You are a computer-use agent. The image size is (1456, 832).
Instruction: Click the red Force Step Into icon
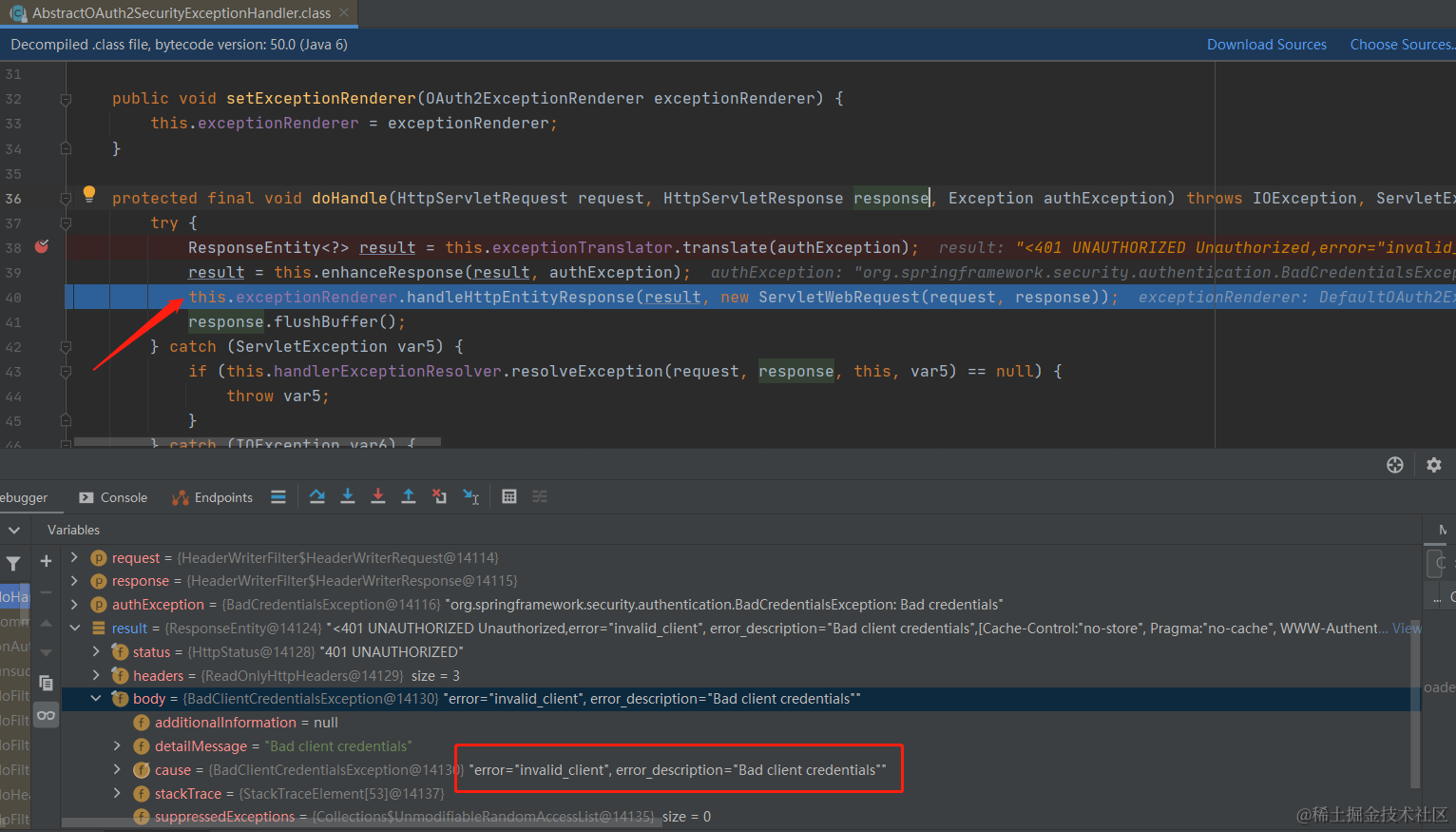[x=378, y=496]
